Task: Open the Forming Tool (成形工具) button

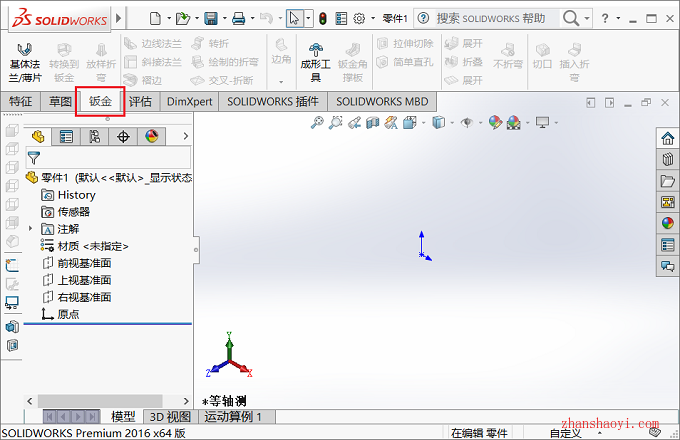Action: 316,62
